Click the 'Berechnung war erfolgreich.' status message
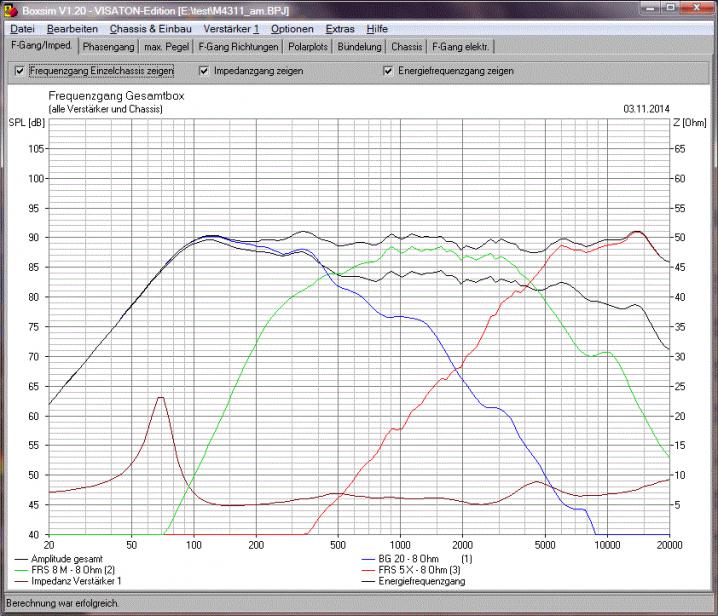The height and width of the screenshot is (616, 718). click(62, 603)
